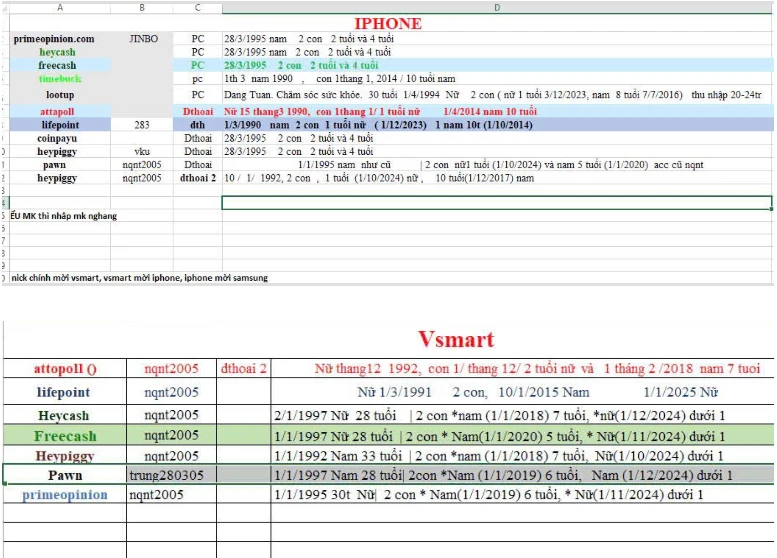Select column header D in the IPHONE sheet
This screenshot has height=558, width=777.
[x=497, y=7]
